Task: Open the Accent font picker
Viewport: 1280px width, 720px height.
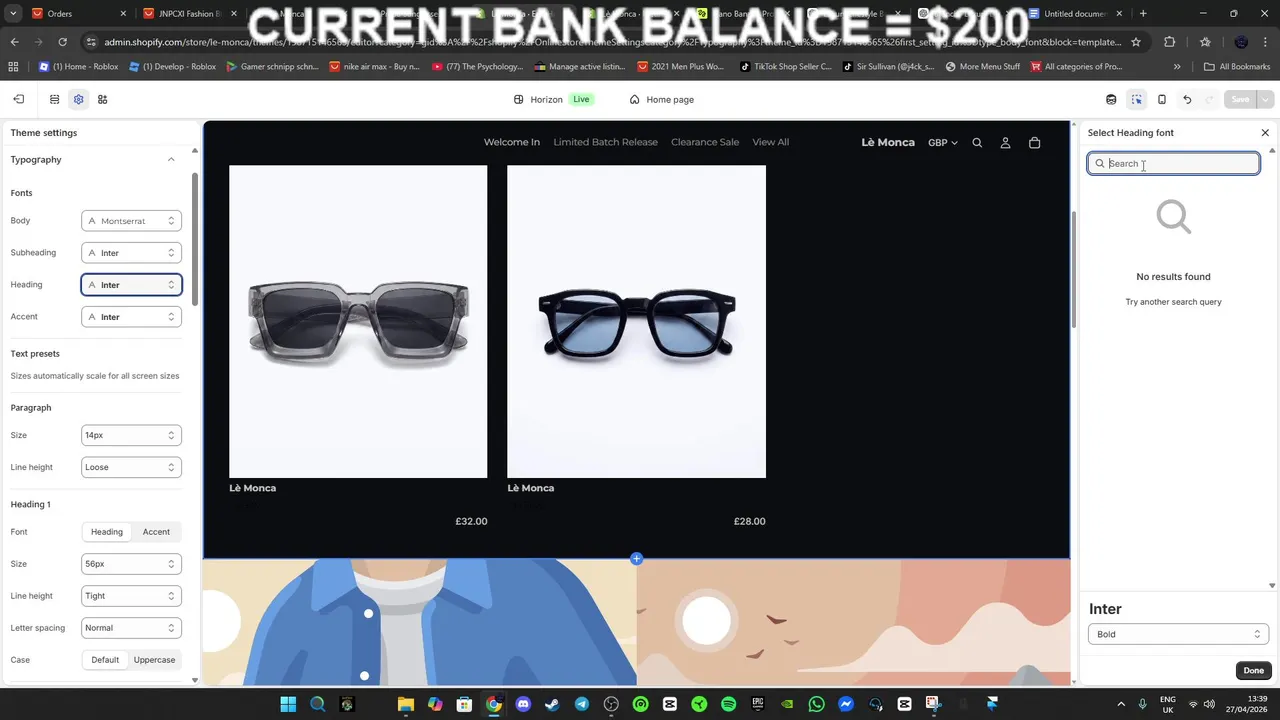Action: (131, 317)
